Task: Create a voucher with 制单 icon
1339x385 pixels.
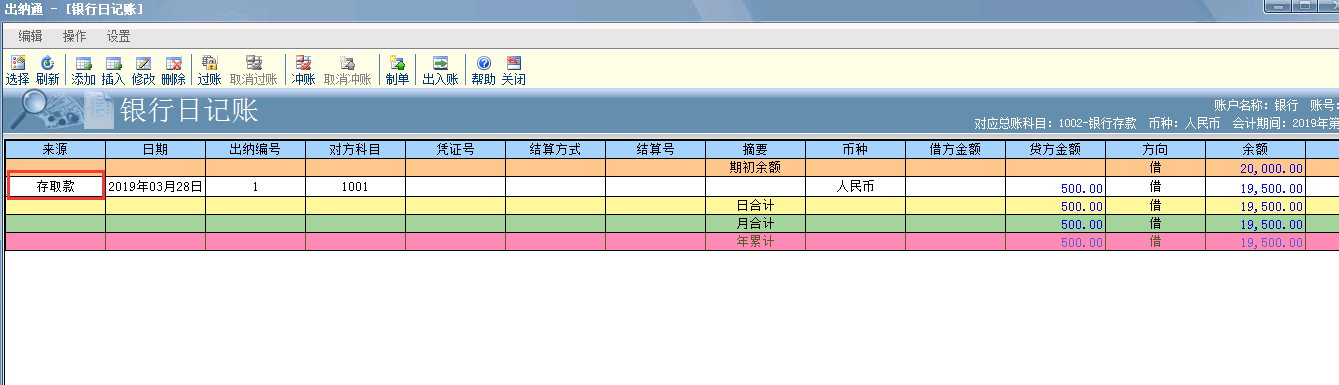Action: tap(397, 70)
